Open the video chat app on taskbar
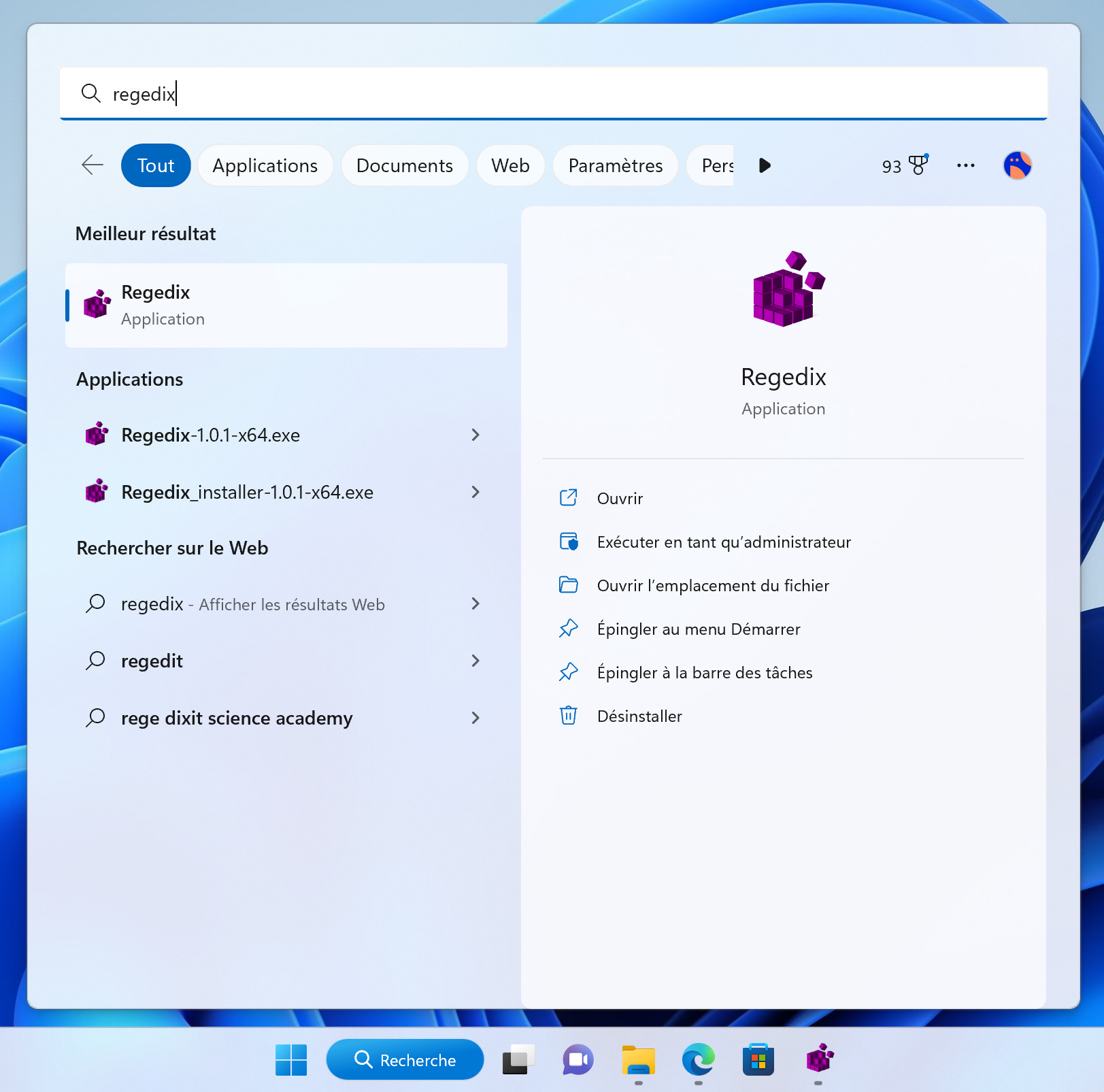1104x1092 pixels. click(578, 1060)
